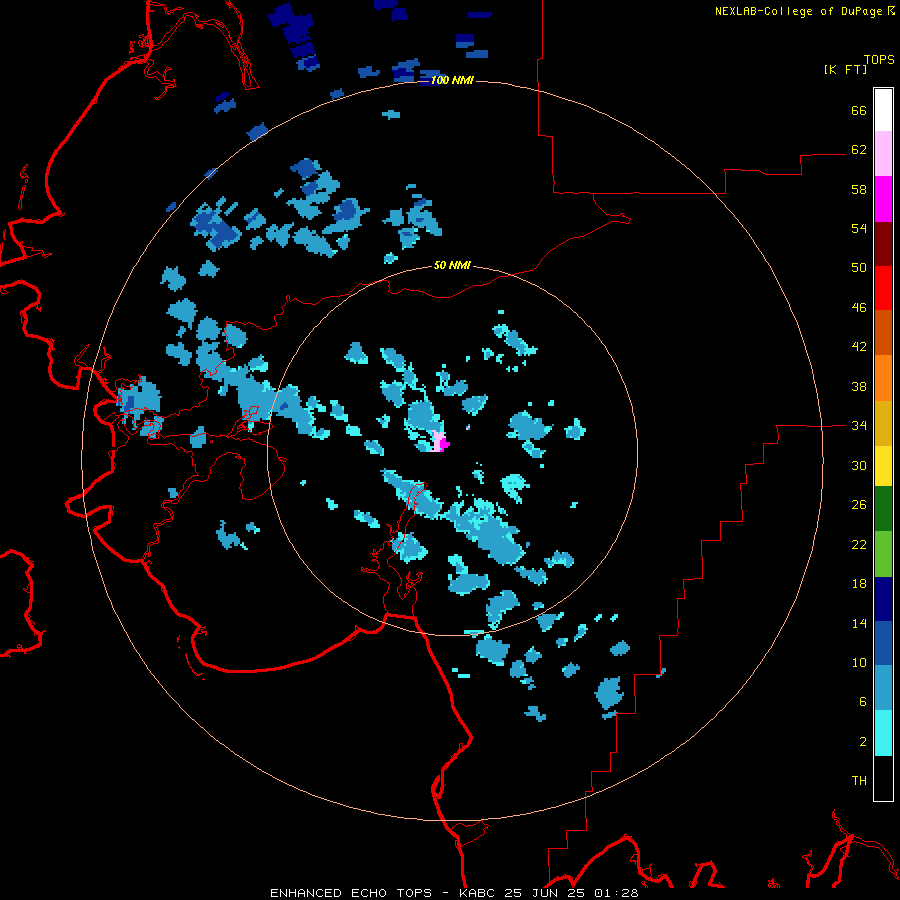The height and width of the screenshot is (900, 900).
Task: Click the legend value 26
Action: (x=859, y=505)
